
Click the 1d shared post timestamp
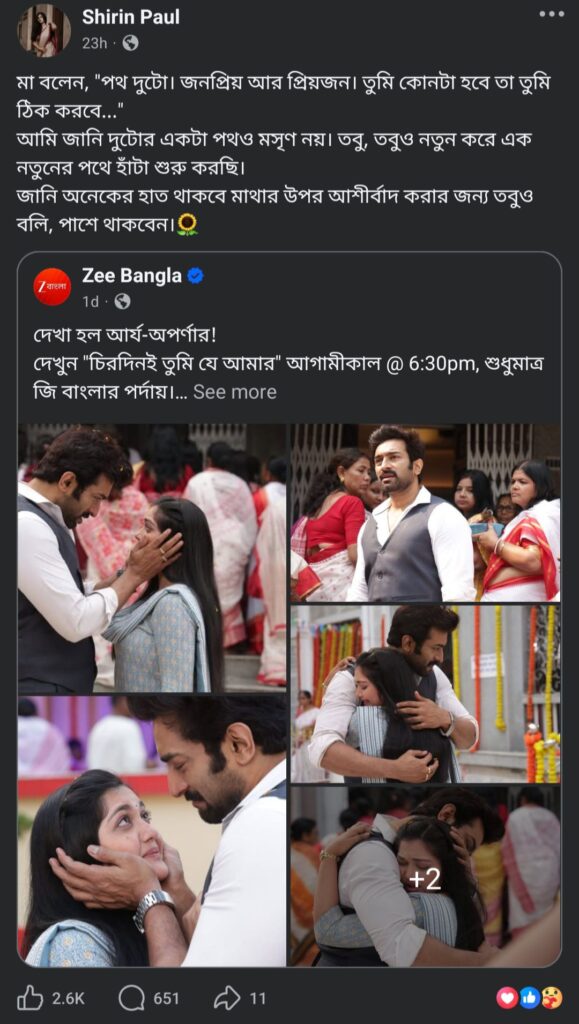[91, 301]
